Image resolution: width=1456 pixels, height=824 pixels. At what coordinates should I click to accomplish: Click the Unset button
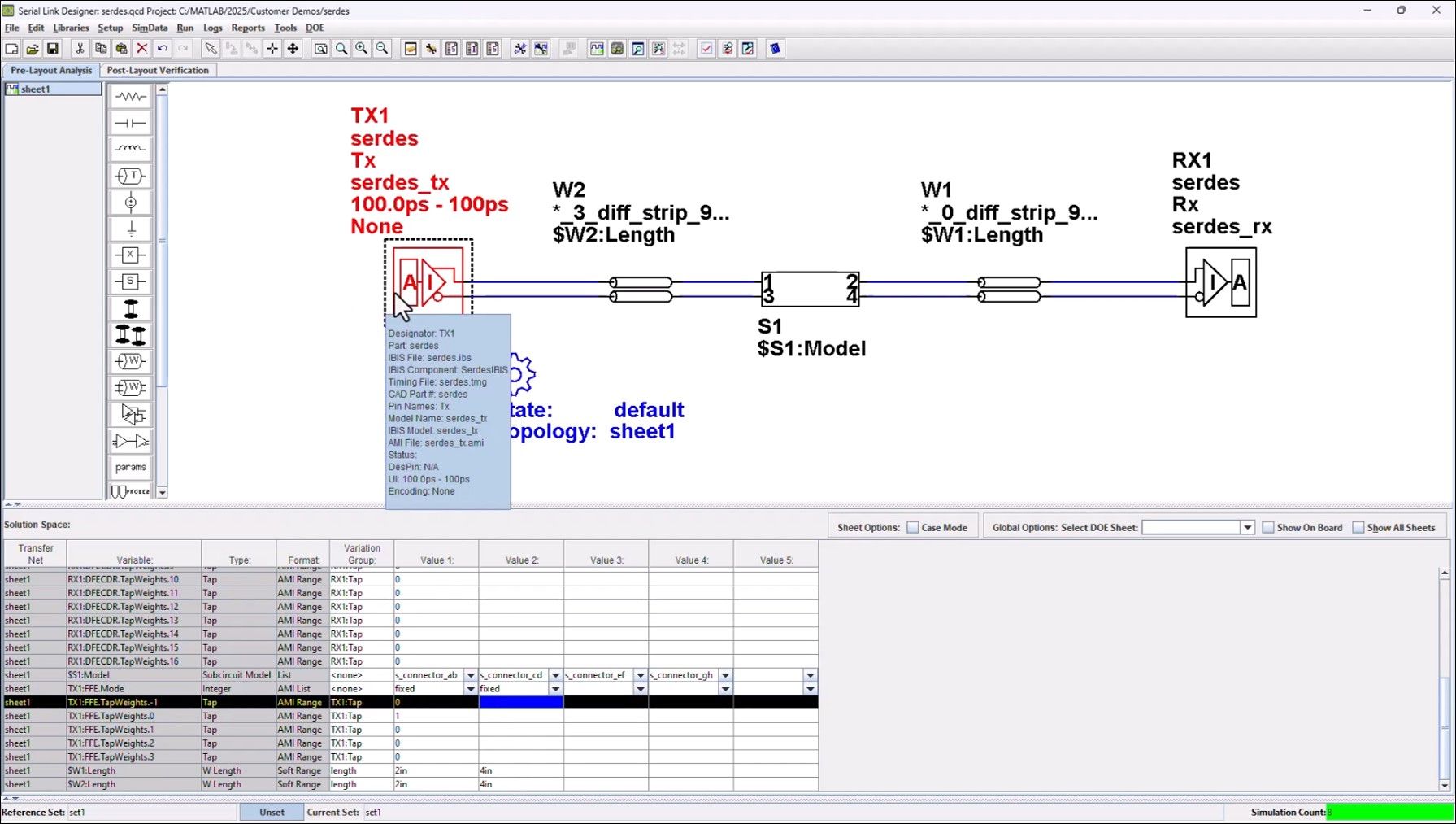point(271,812)
